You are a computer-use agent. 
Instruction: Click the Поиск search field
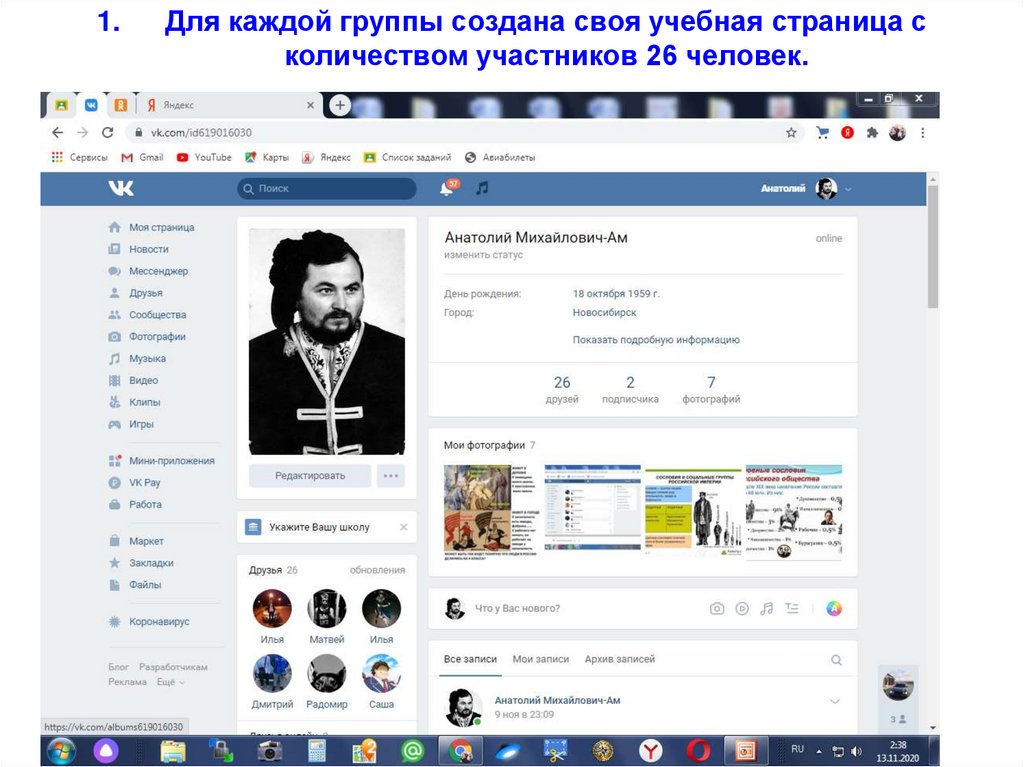[328, 188]
